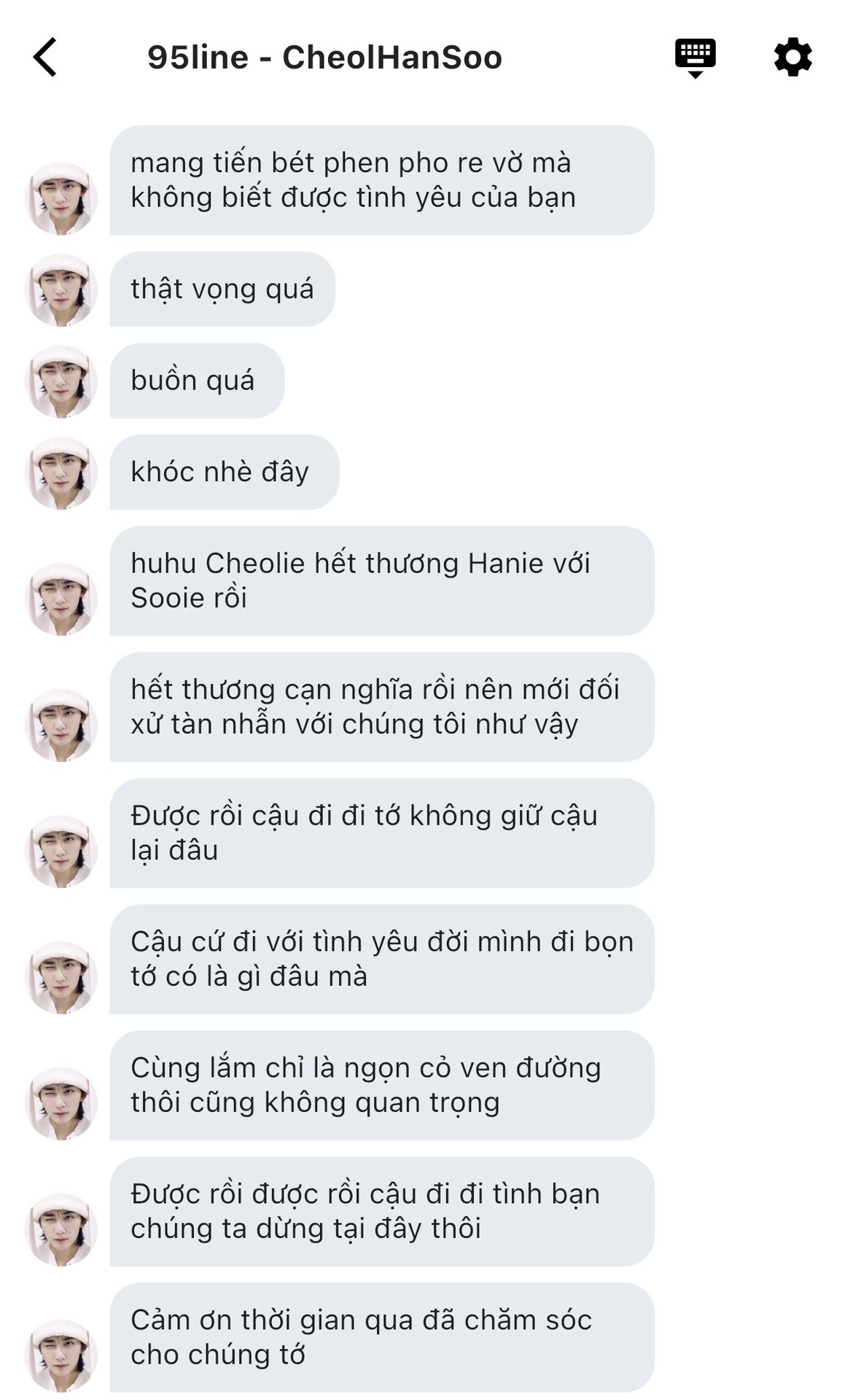
Task: Tap avatar beside 'thật vọng quá' message
Action: coord(61,289)
